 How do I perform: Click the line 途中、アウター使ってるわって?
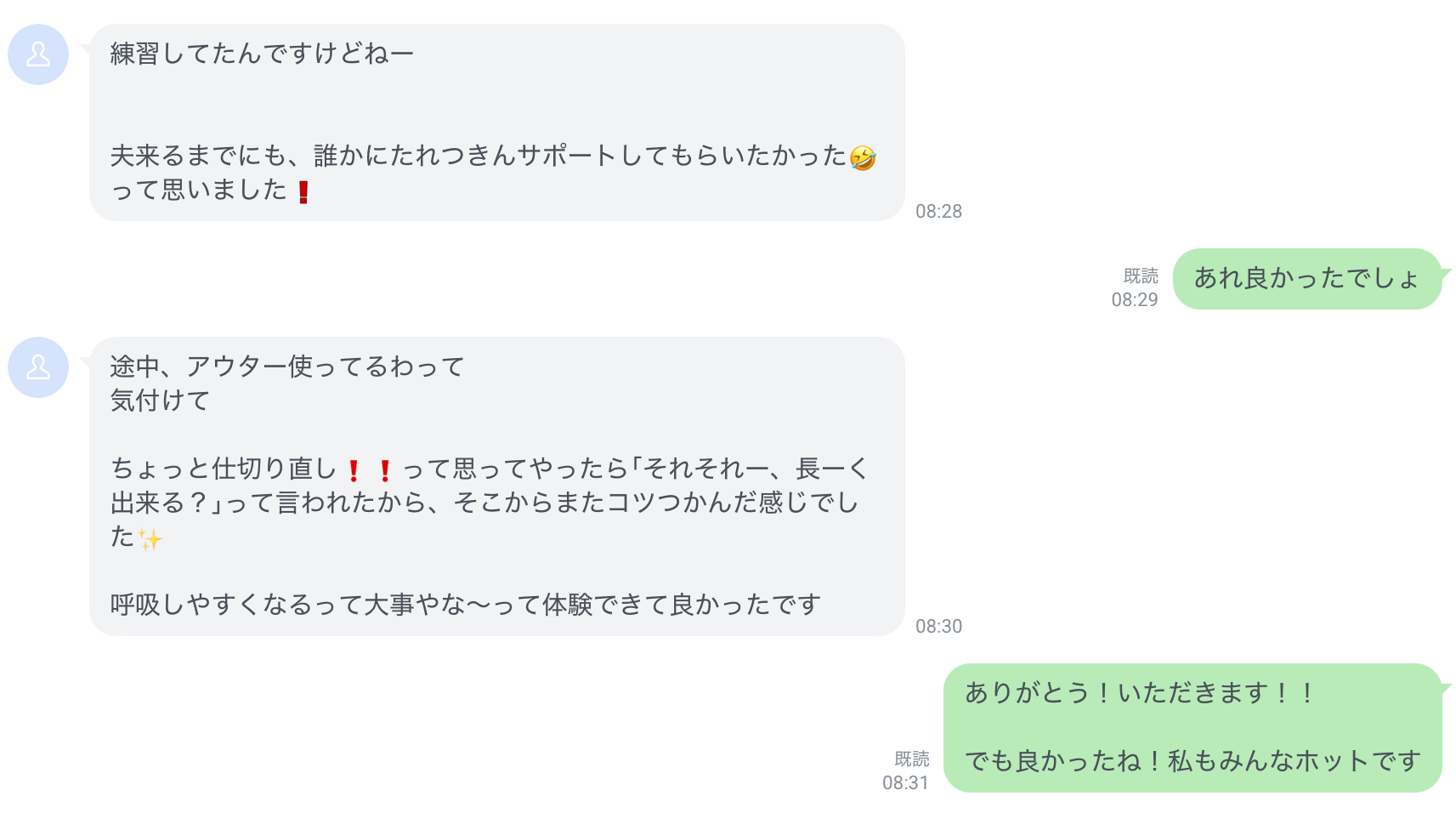click(287, 367)
